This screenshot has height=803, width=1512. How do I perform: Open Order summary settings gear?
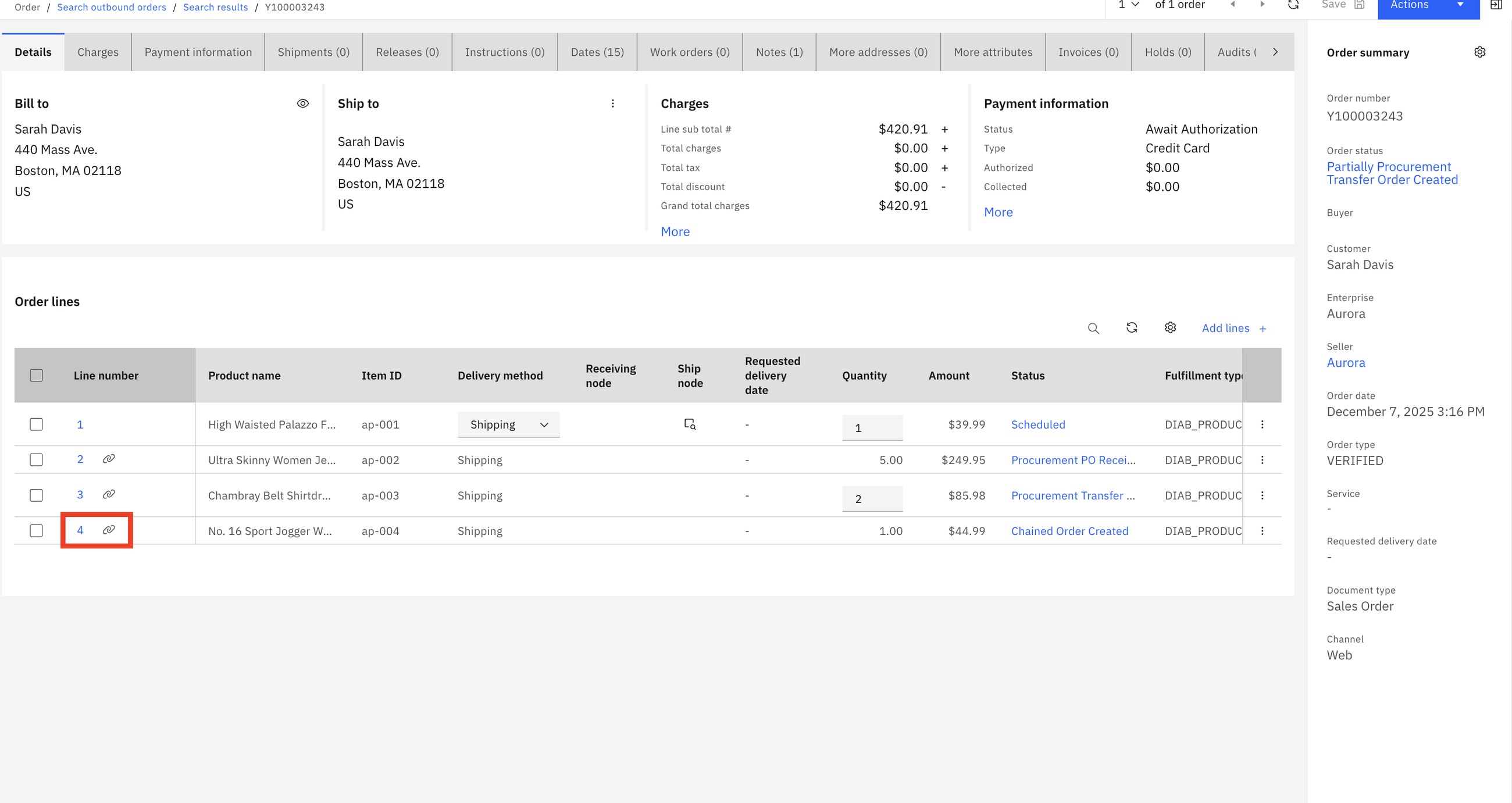[1479, 52]
